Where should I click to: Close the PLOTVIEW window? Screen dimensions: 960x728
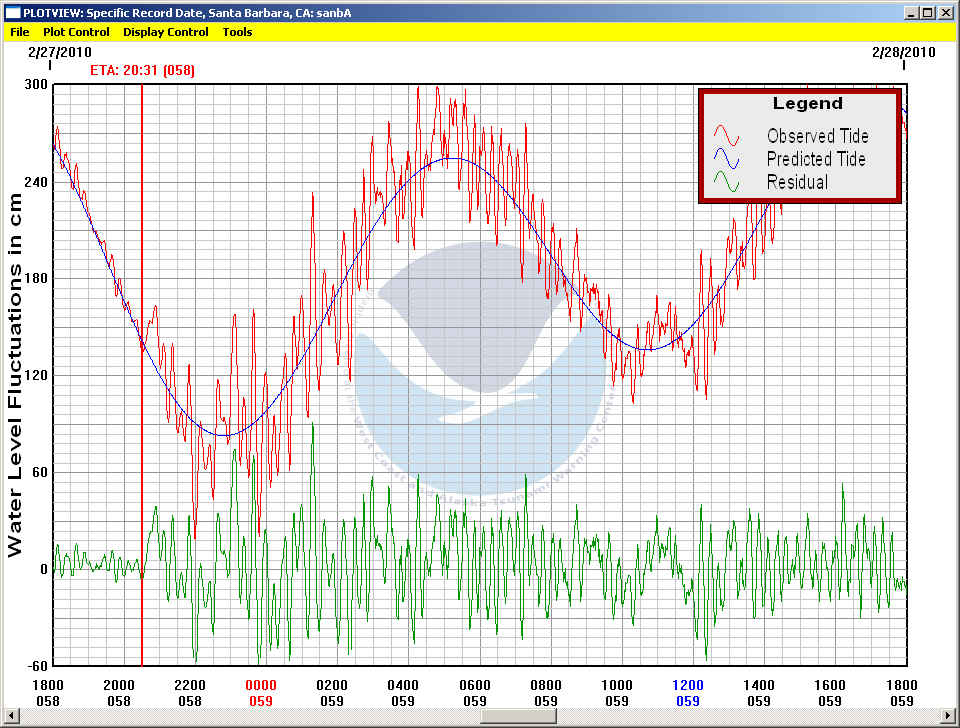click(x=944, y=13)
